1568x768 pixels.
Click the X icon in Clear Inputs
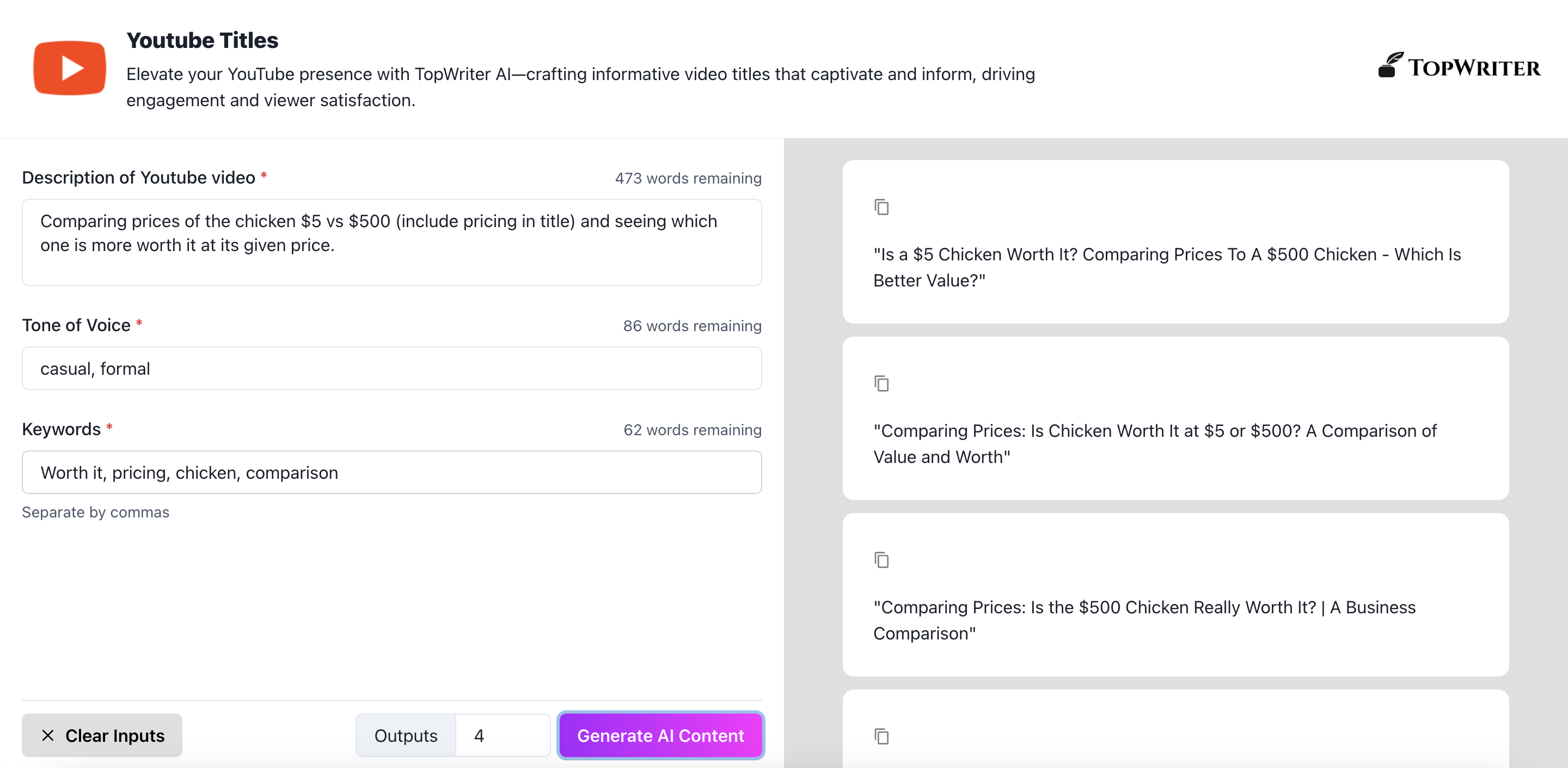48,736
